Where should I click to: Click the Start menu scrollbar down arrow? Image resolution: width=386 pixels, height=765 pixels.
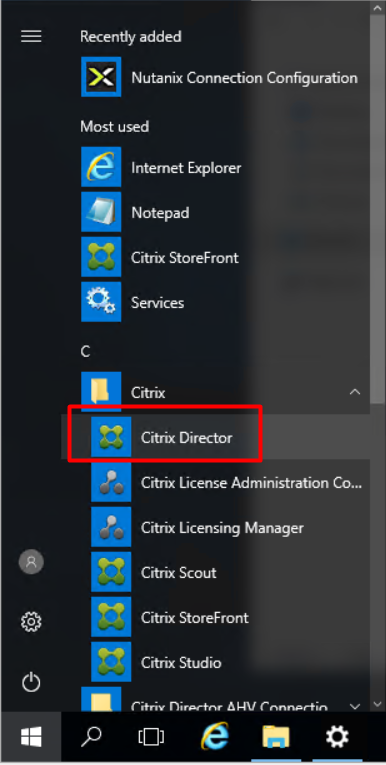click(377, 705)
